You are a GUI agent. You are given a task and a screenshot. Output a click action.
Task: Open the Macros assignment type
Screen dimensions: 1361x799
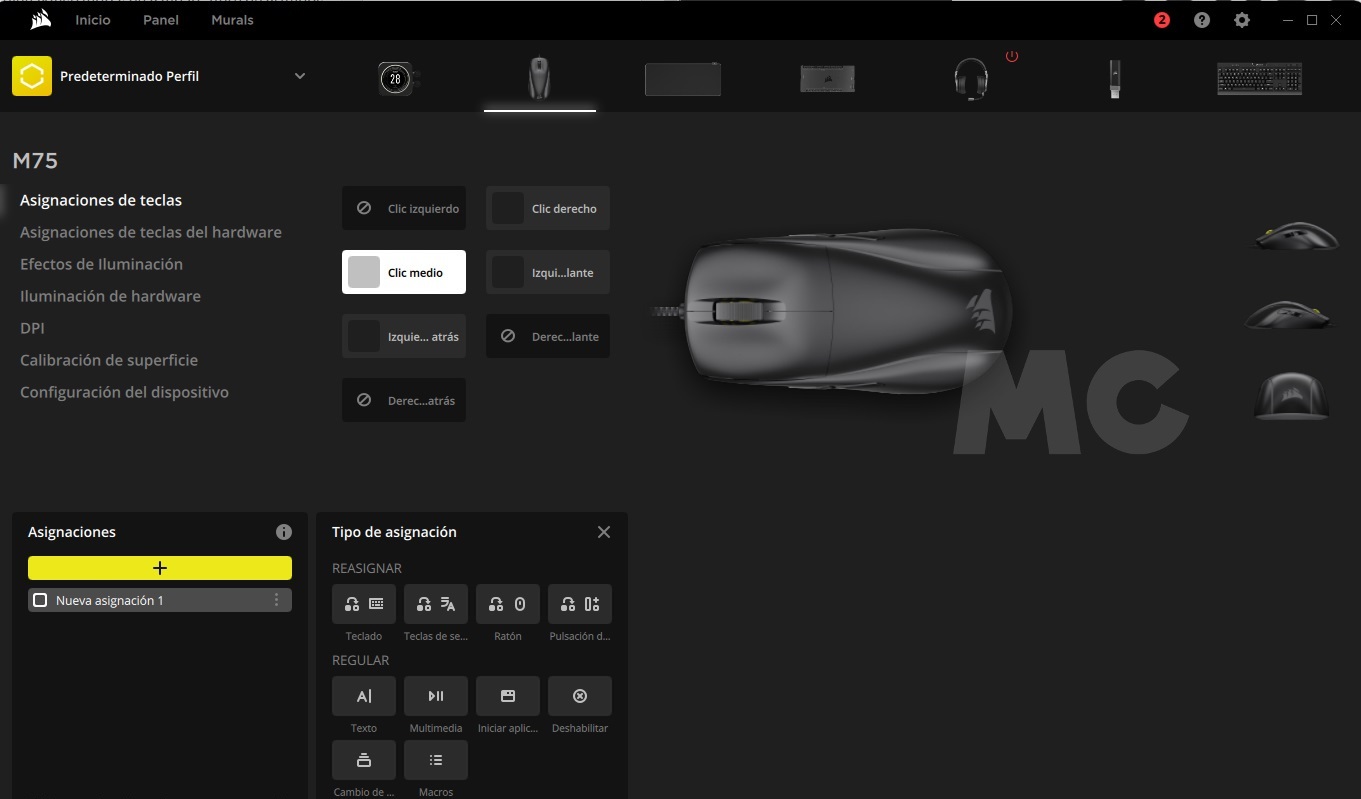[435, 760]
